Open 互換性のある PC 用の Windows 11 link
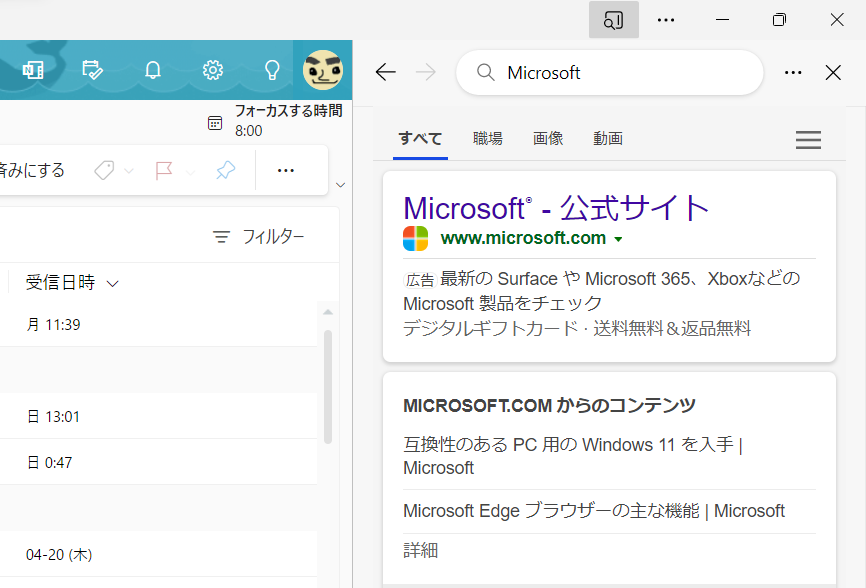 coord(573,456)
